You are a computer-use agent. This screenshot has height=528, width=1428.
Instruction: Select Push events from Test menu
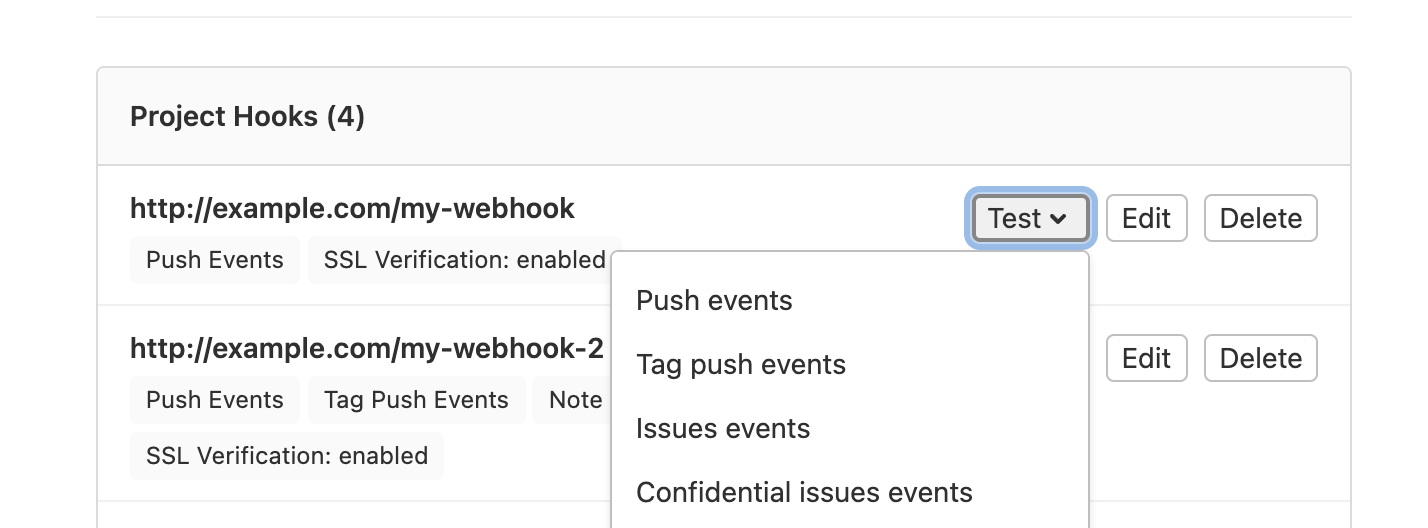click(x=714, y=300)
